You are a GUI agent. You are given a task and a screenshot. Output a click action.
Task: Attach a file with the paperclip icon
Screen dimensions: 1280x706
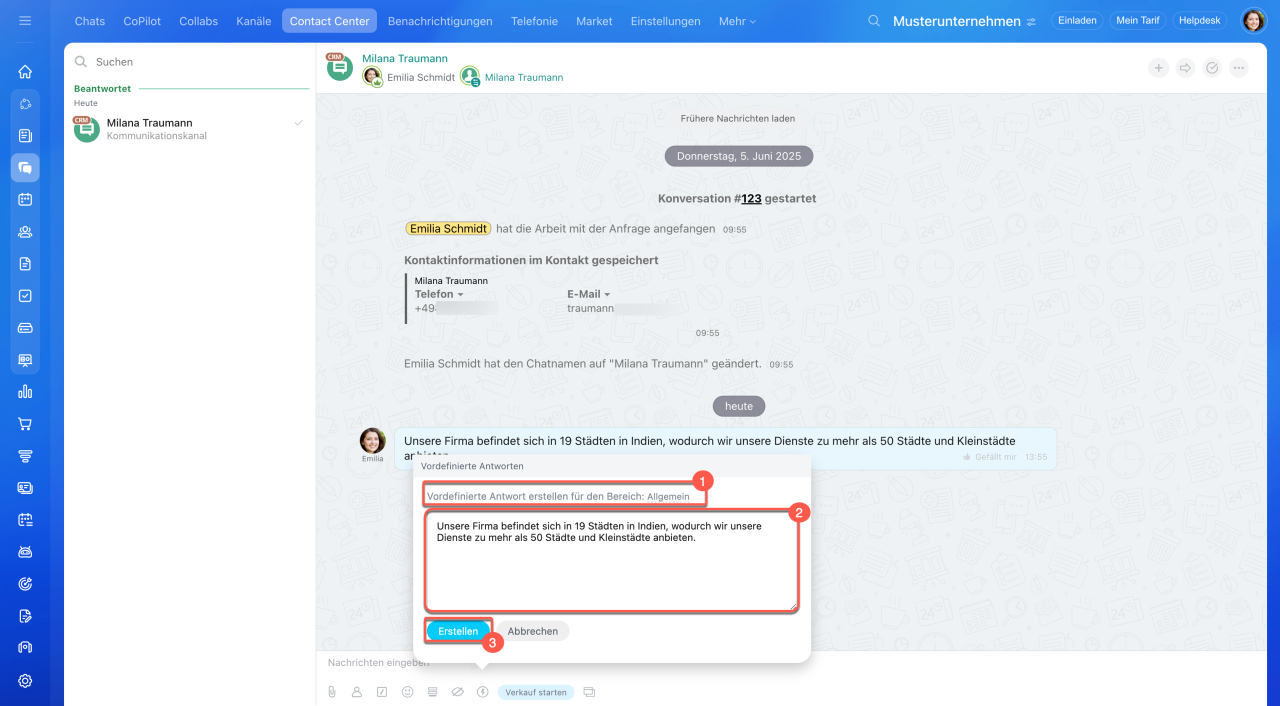click(x=332, y=692)
